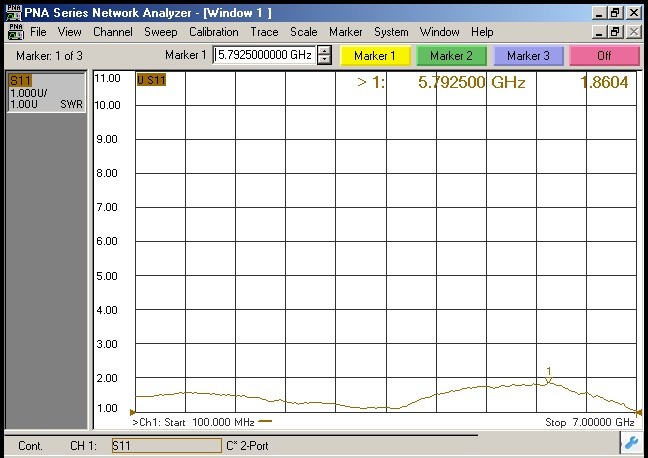
Task: Select the S11 trace status panel
Action: click(x=46, y=92)
